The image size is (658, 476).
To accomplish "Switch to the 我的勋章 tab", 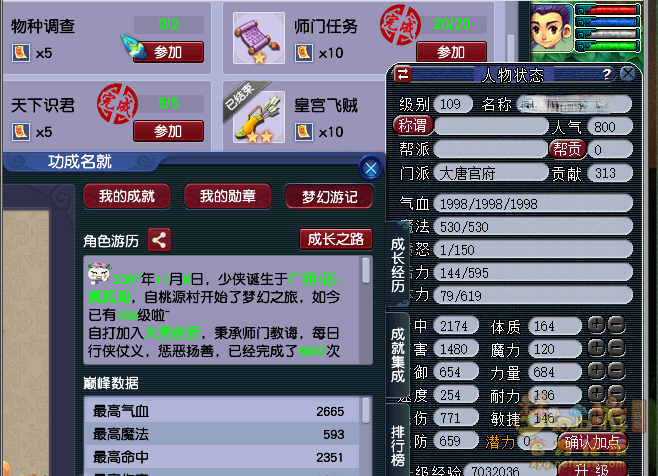I will [227, 196].
